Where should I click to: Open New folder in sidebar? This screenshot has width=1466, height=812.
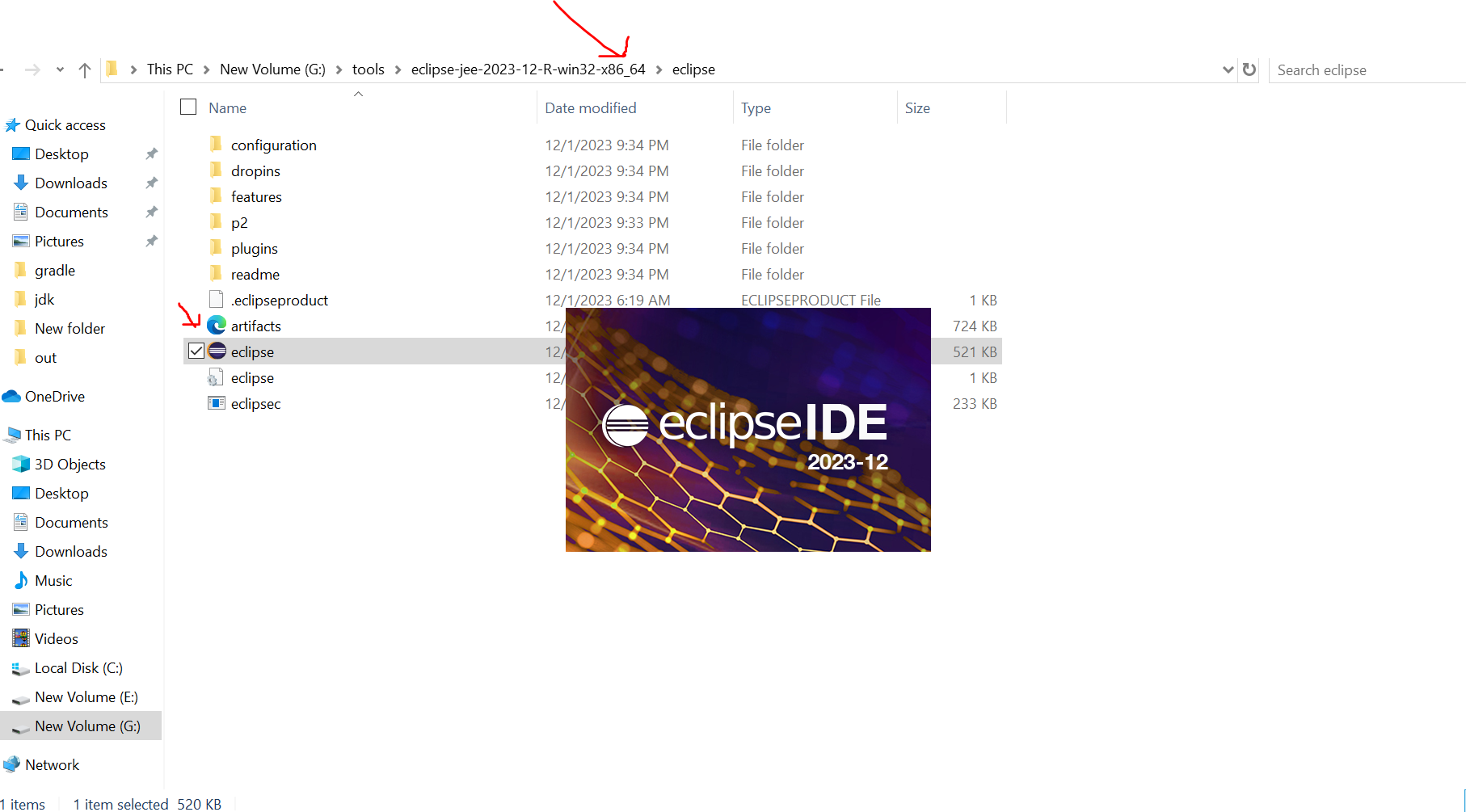[70, 329]
